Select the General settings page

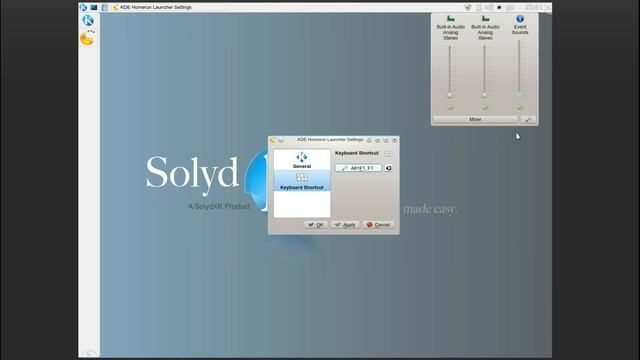(x=302, y=160)
